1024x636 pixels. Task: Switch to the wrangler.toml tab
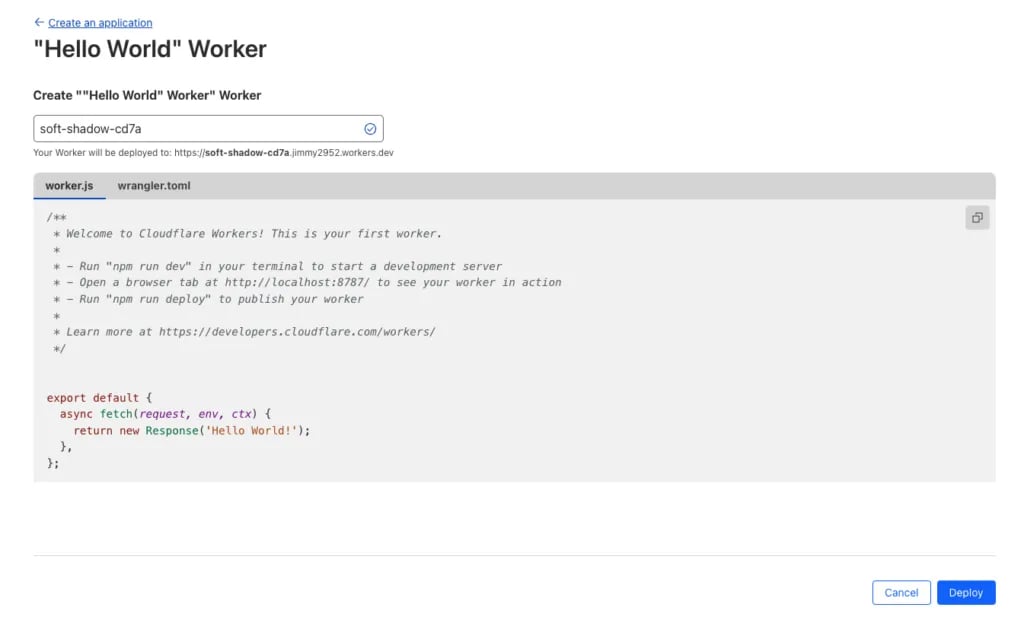[154, 186]
